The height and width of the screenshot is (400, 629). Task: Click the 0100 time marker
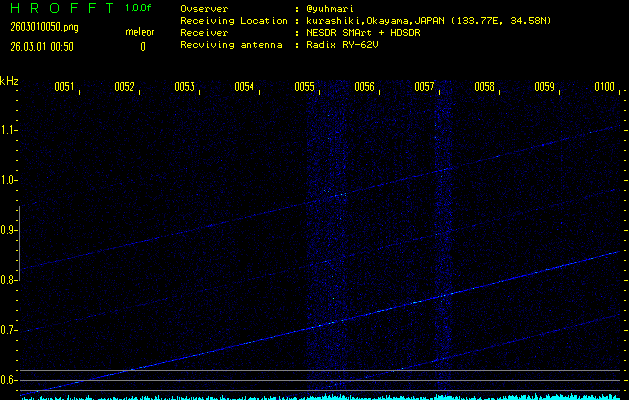[604, 87]
